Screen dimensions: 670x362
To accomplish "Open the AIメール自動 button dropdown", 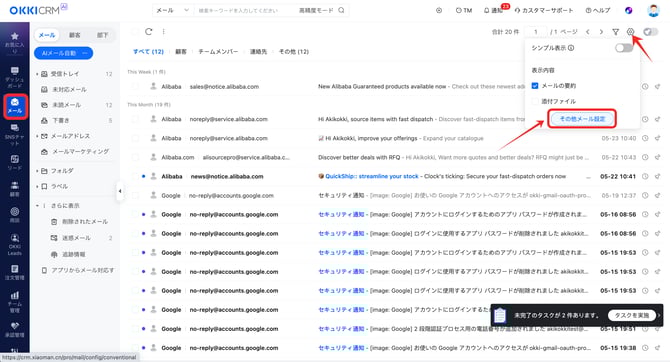I will coord(85,53).
